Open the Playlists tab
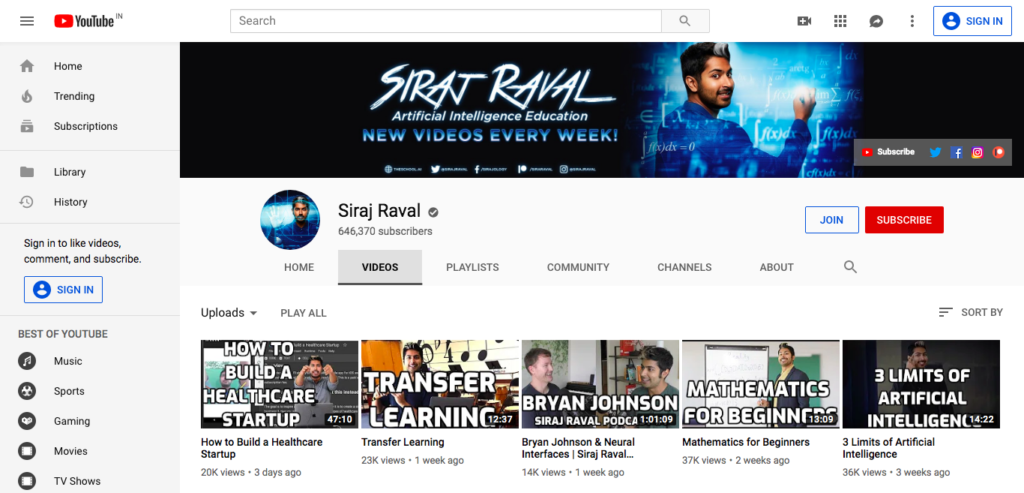This screenshot has height=493, width=1024. (x=472, y=267)
